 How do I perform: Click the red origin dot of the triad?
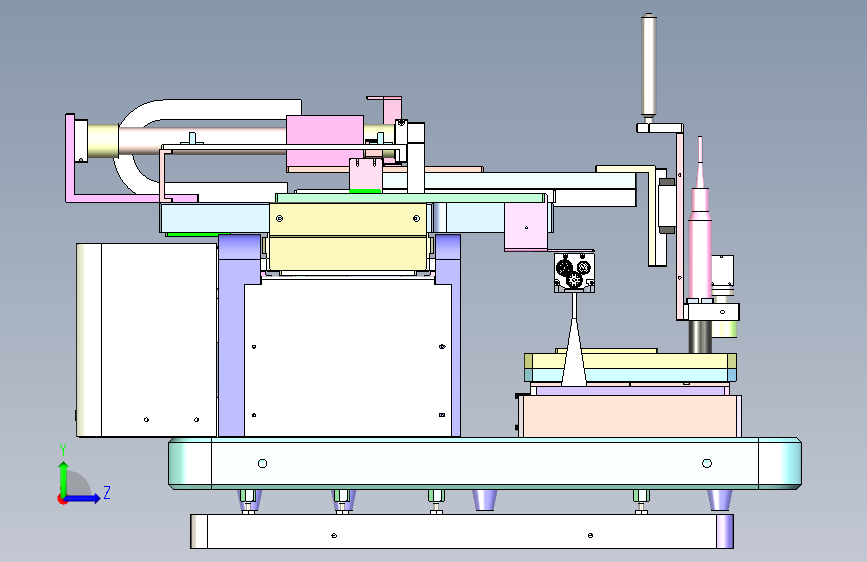coord(61,499)
